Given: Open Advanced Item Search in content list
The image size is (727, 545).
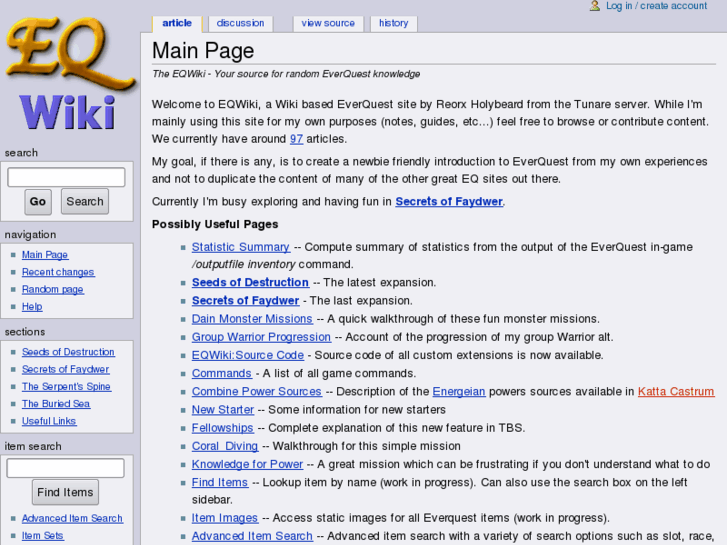Looking at the screenshot, I should tap(252, 536).
